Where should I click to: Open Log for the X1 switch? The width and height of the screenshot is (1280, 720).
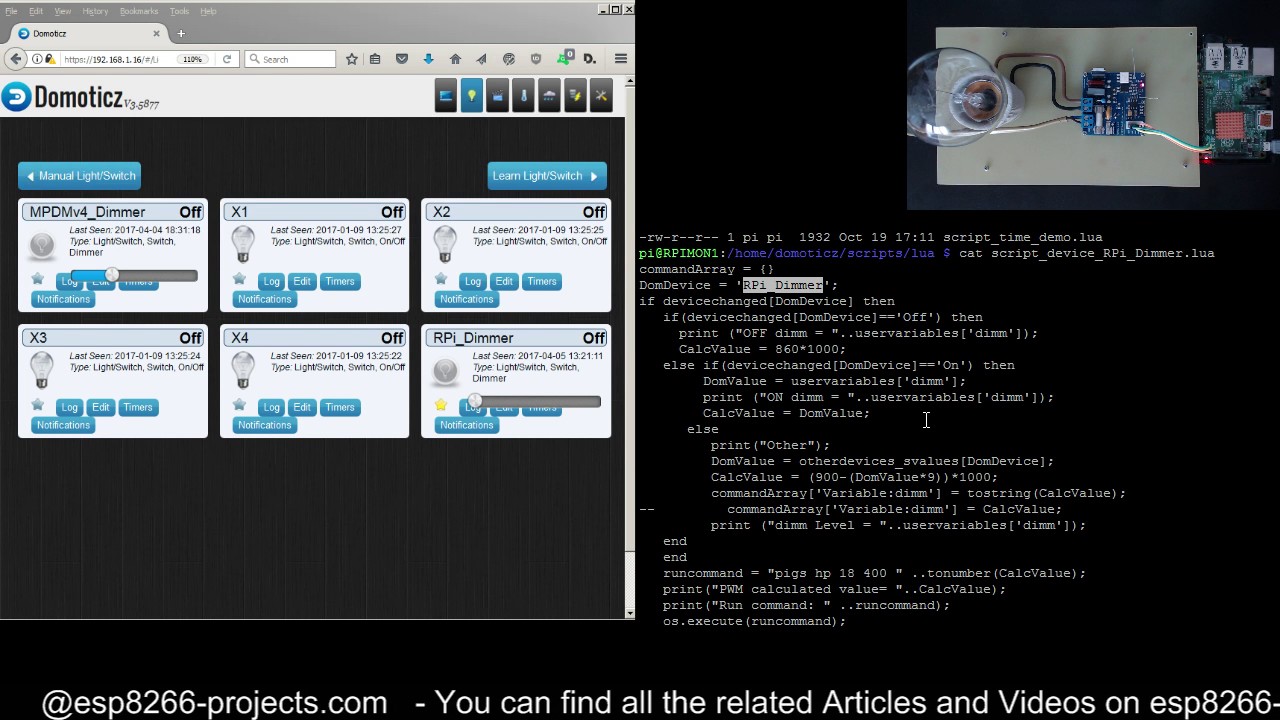point(271,281)
